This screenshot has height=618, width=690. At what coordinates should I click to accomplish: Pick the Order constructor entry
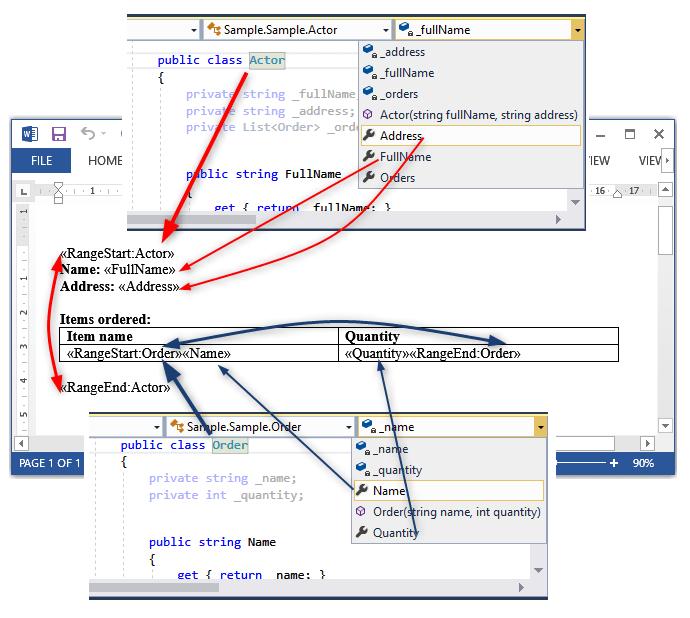456,512
